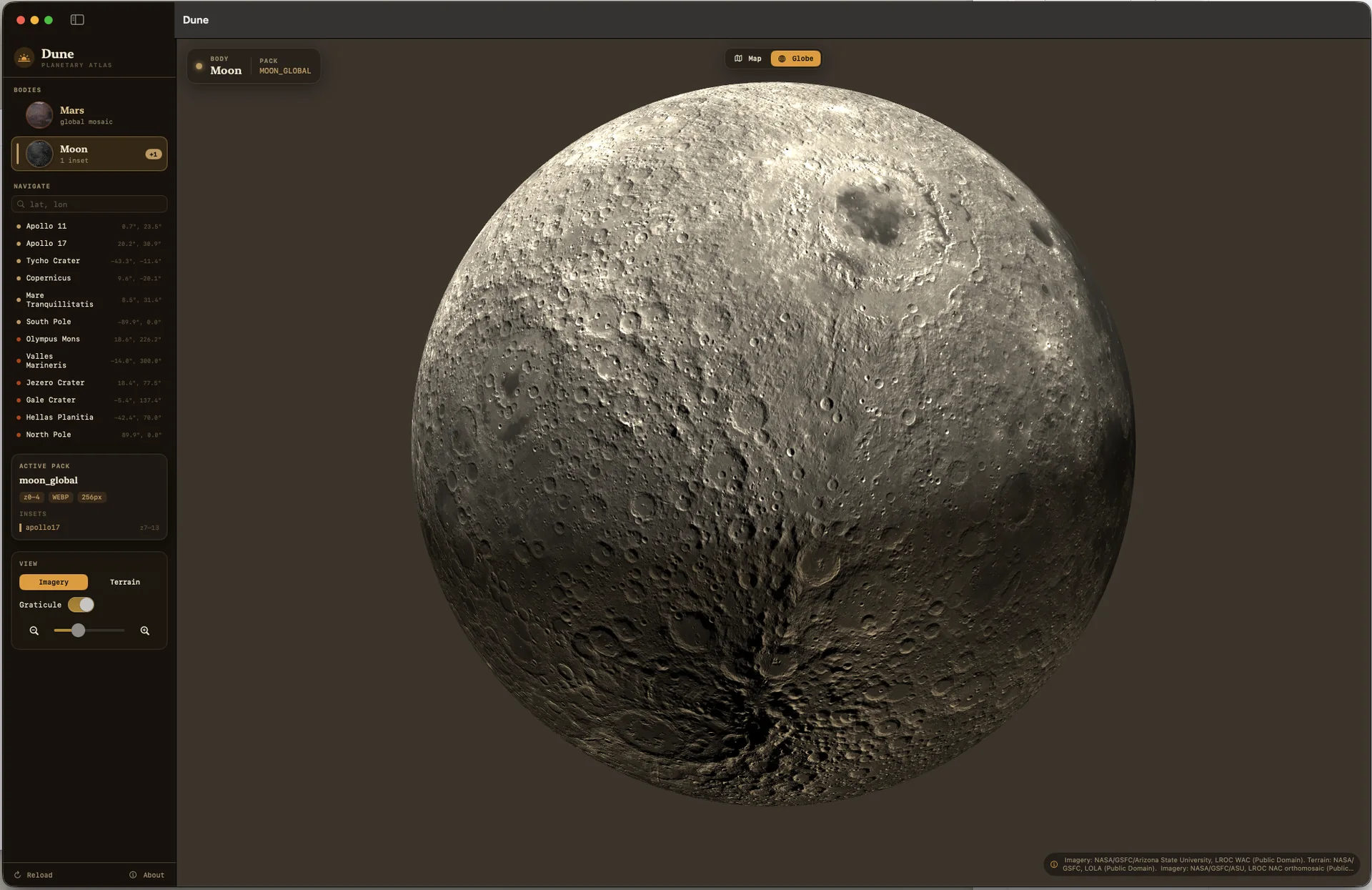This screenshot has height=890, width=1372.
Task: Navigate to North Pole
Action: 89,435
